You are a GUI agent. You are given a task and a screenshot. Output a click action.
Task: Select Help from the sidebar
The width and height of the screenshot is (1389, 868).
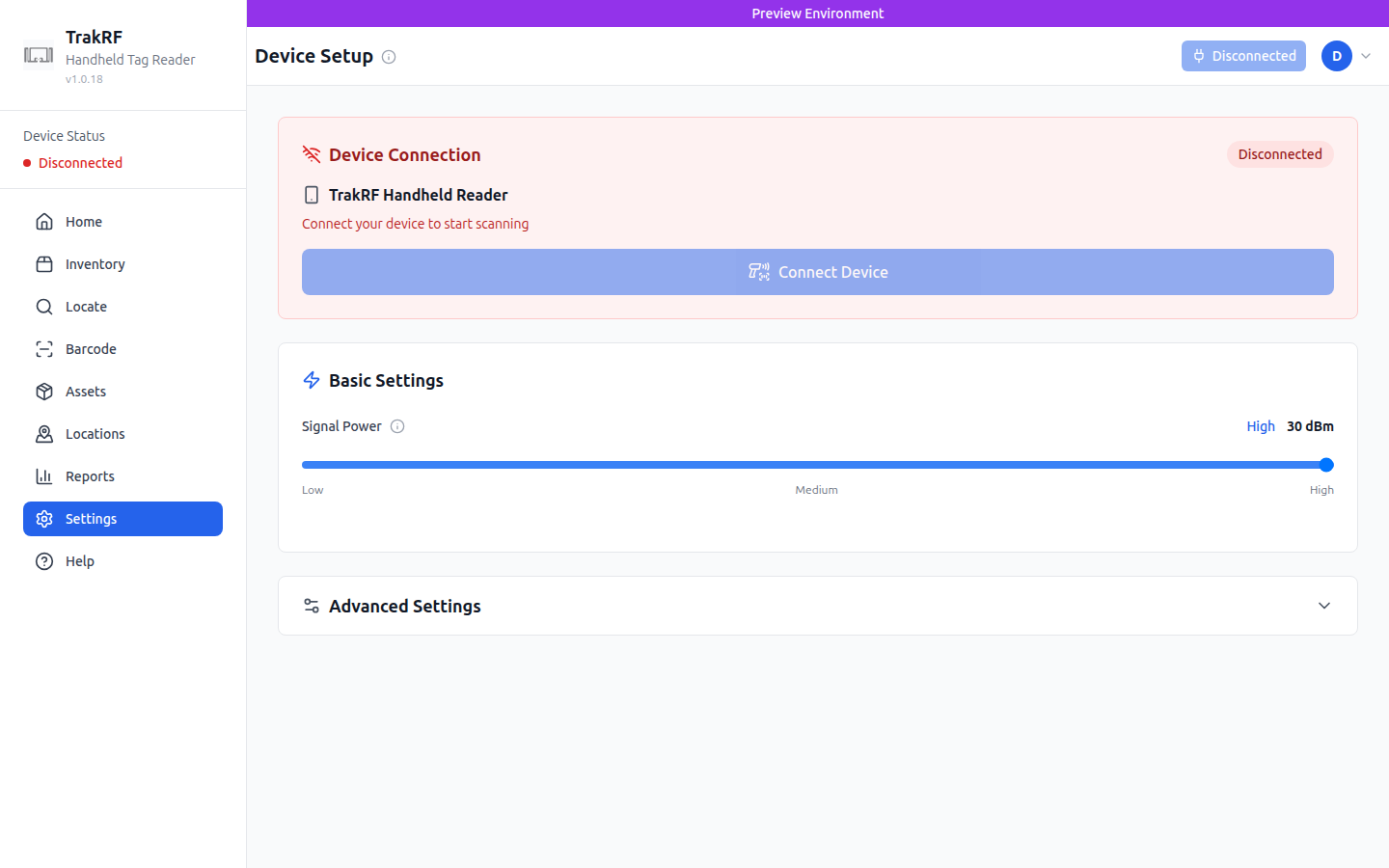coord(81,560)
